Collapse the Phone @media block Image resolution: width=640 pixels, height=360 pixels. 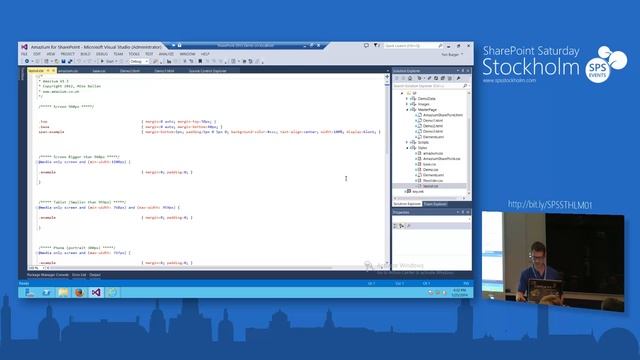click(x=36, y=253)
